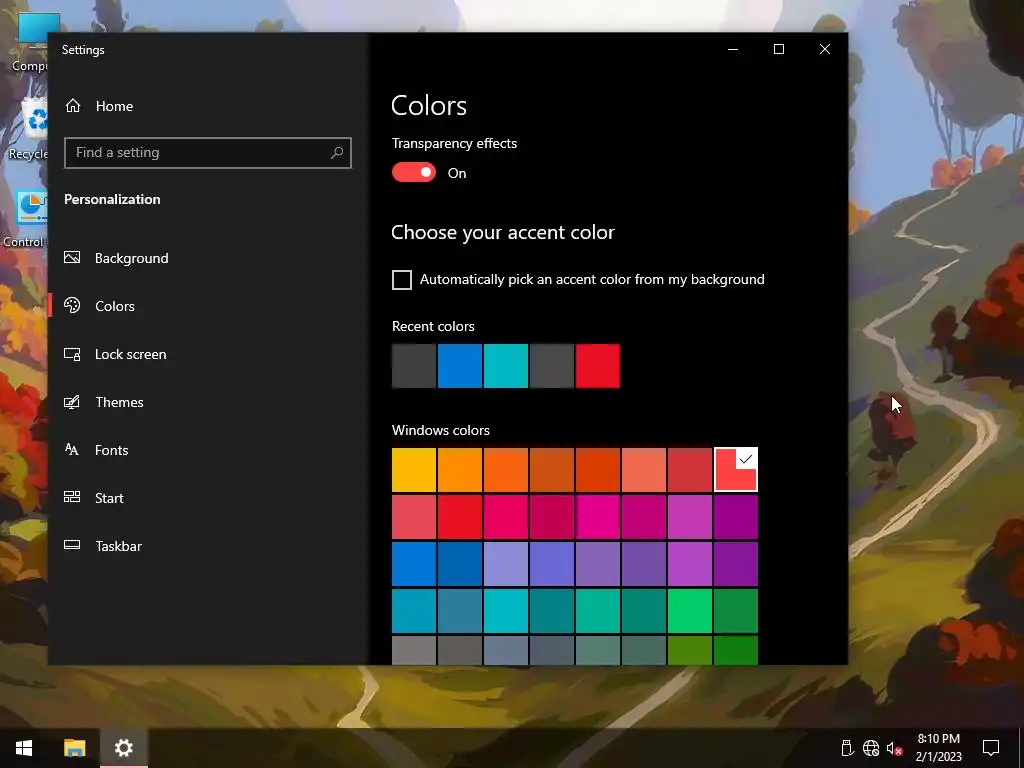This screenshot has height=768, width=1024.
Task: Choose the yellow gold Windows color
Action: click(413, 470)
